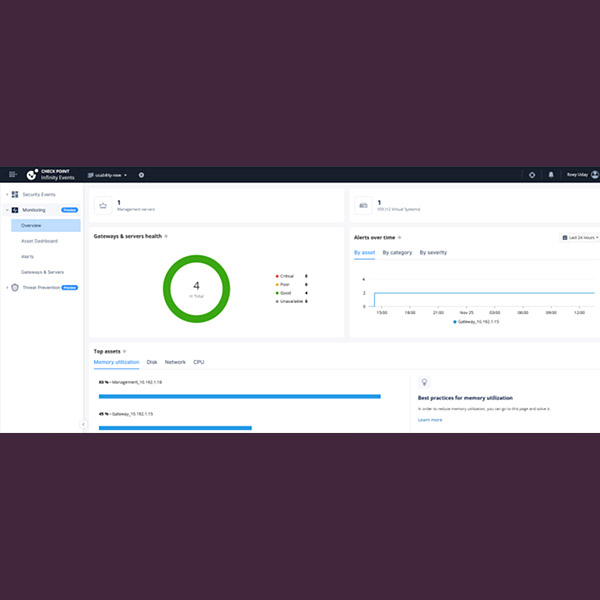Expand the Security Events tree arrow
The width and height of the screenshot is (600, 600).
[7, 194]
